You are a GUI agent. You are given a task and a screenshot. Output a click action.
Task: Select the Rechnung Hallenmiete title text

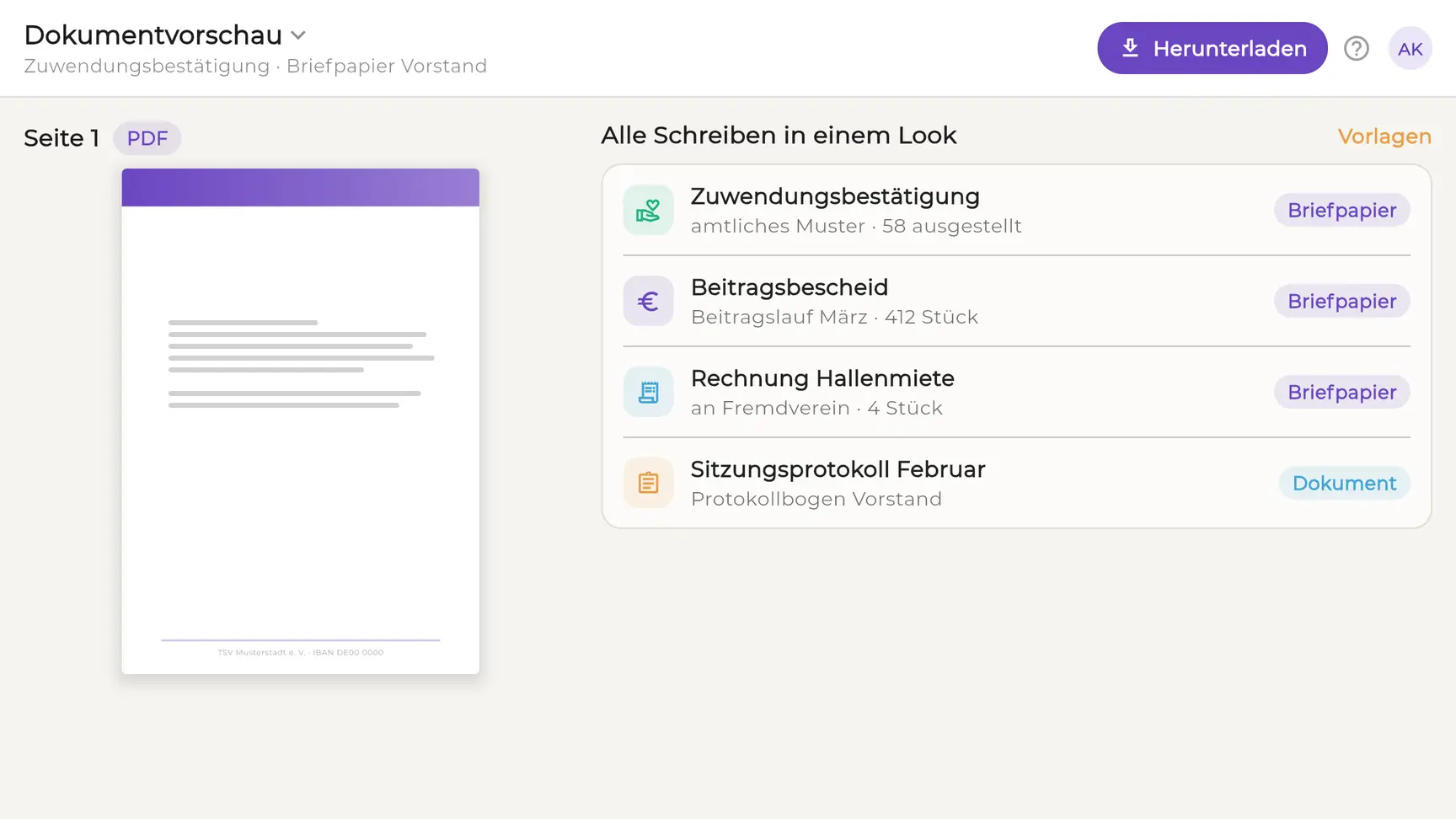822,378
